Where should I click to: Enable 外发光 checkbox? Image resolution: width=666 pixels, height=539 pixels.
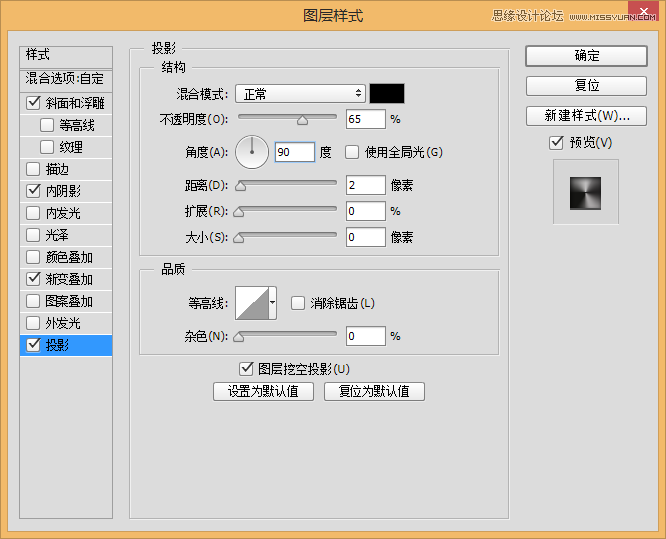pos(33,323)
